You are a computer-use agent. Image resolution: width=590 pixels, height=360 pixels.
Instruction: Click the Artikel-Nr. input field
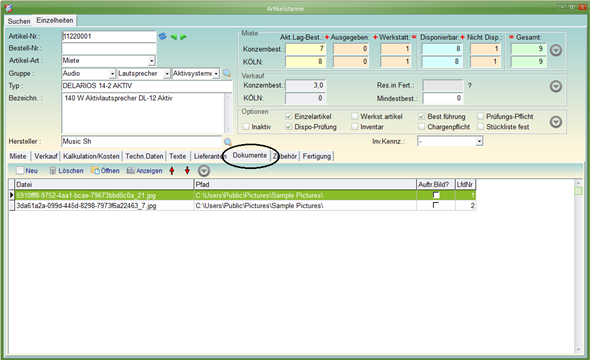(x=108, y=36)
